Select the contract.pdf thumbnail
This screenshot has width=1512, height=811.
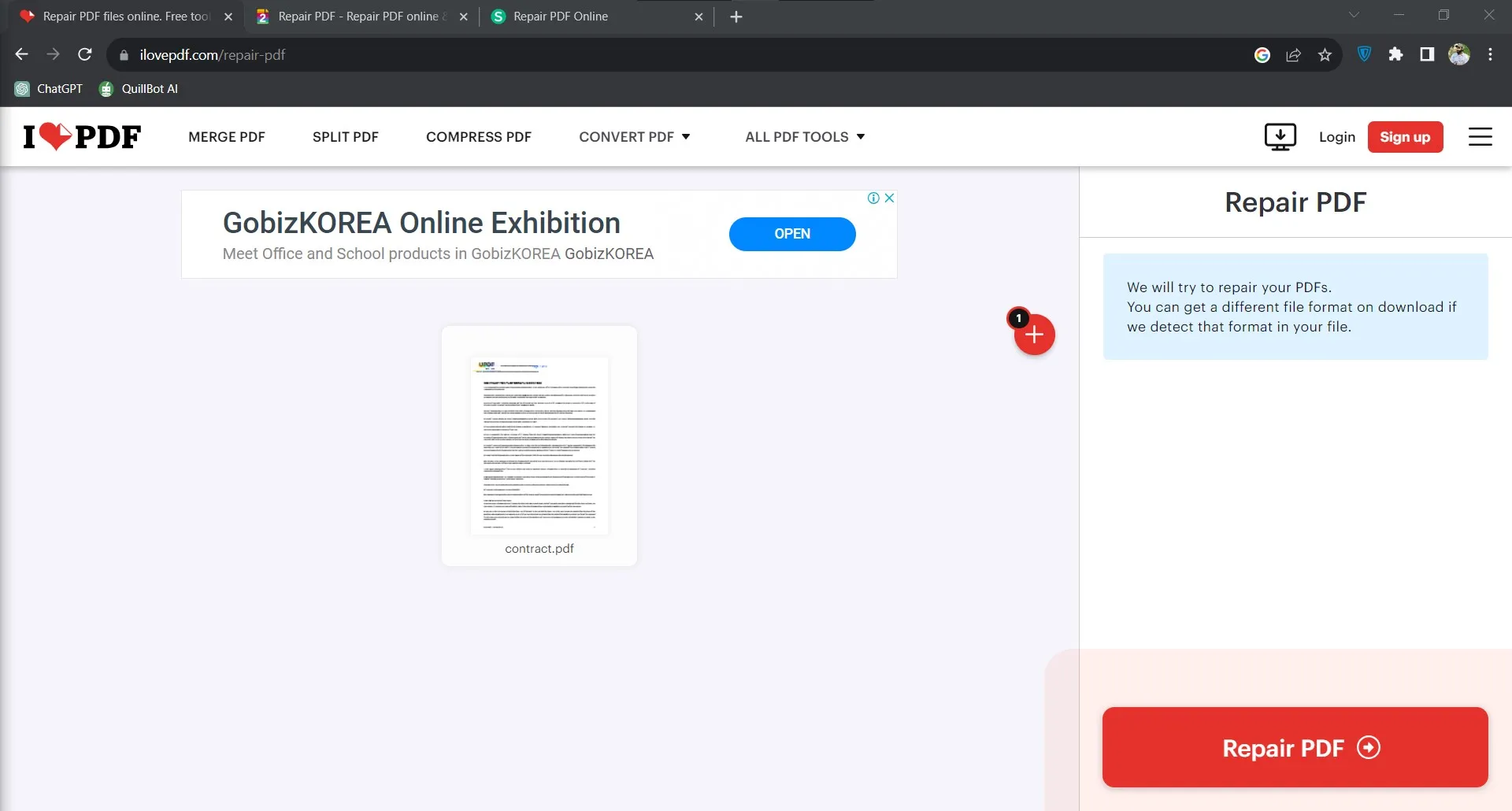(x=539, y=446)
